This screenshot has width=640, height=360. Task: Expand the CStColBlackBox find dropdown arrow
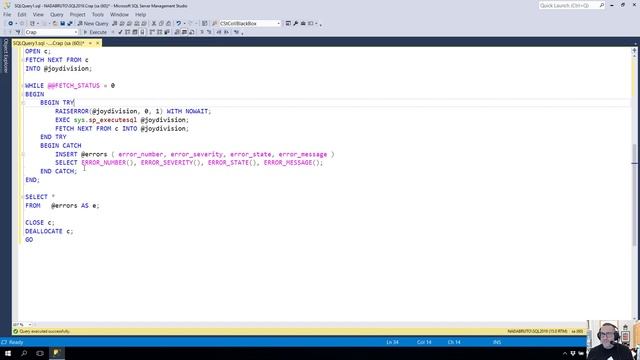click(278, 23)
